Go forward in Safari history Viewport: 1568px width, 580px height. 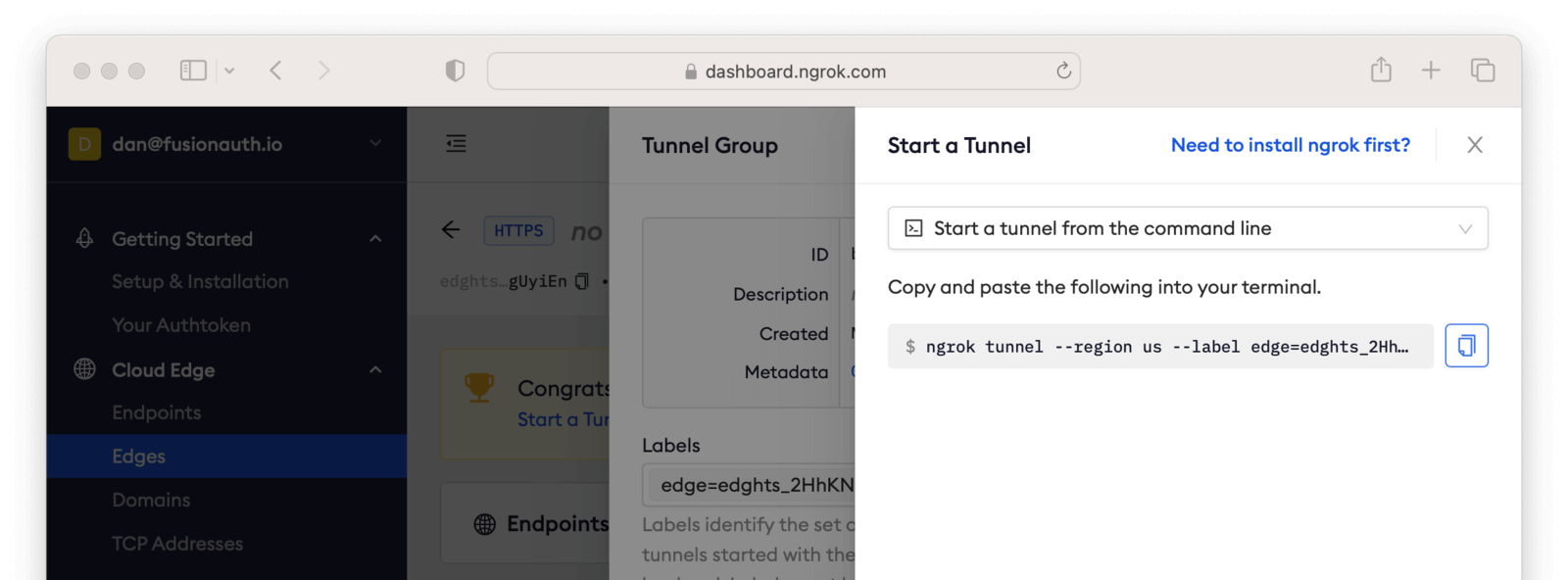(x=324, y=71)
